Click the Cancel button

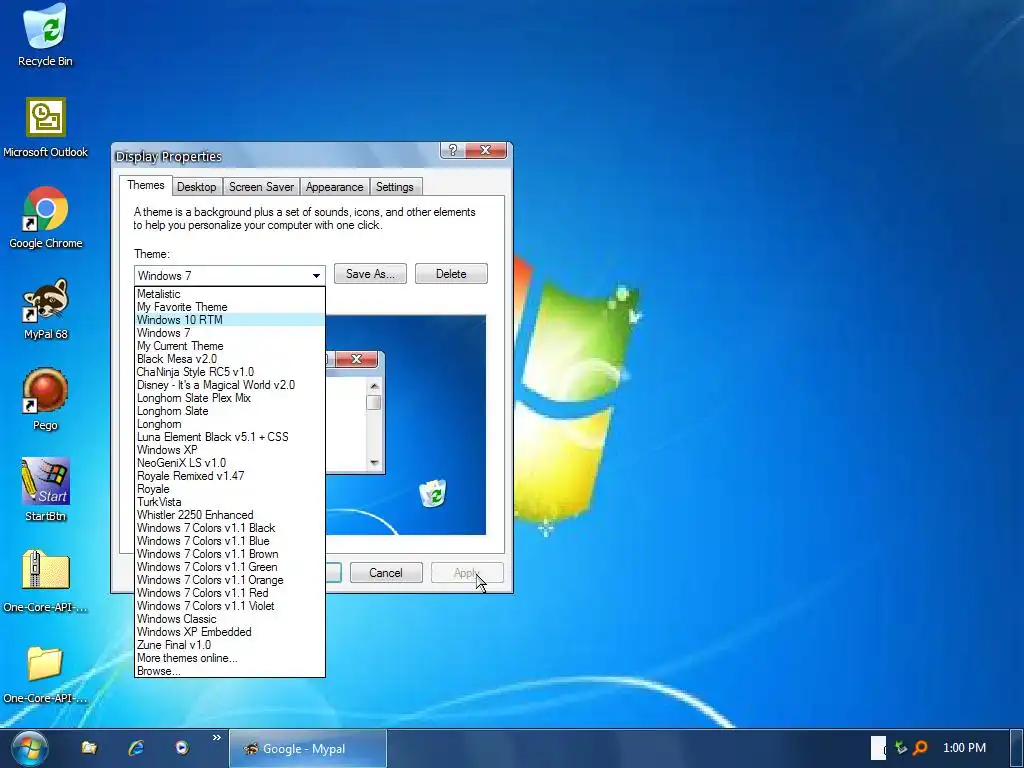[x=386, y=573]
